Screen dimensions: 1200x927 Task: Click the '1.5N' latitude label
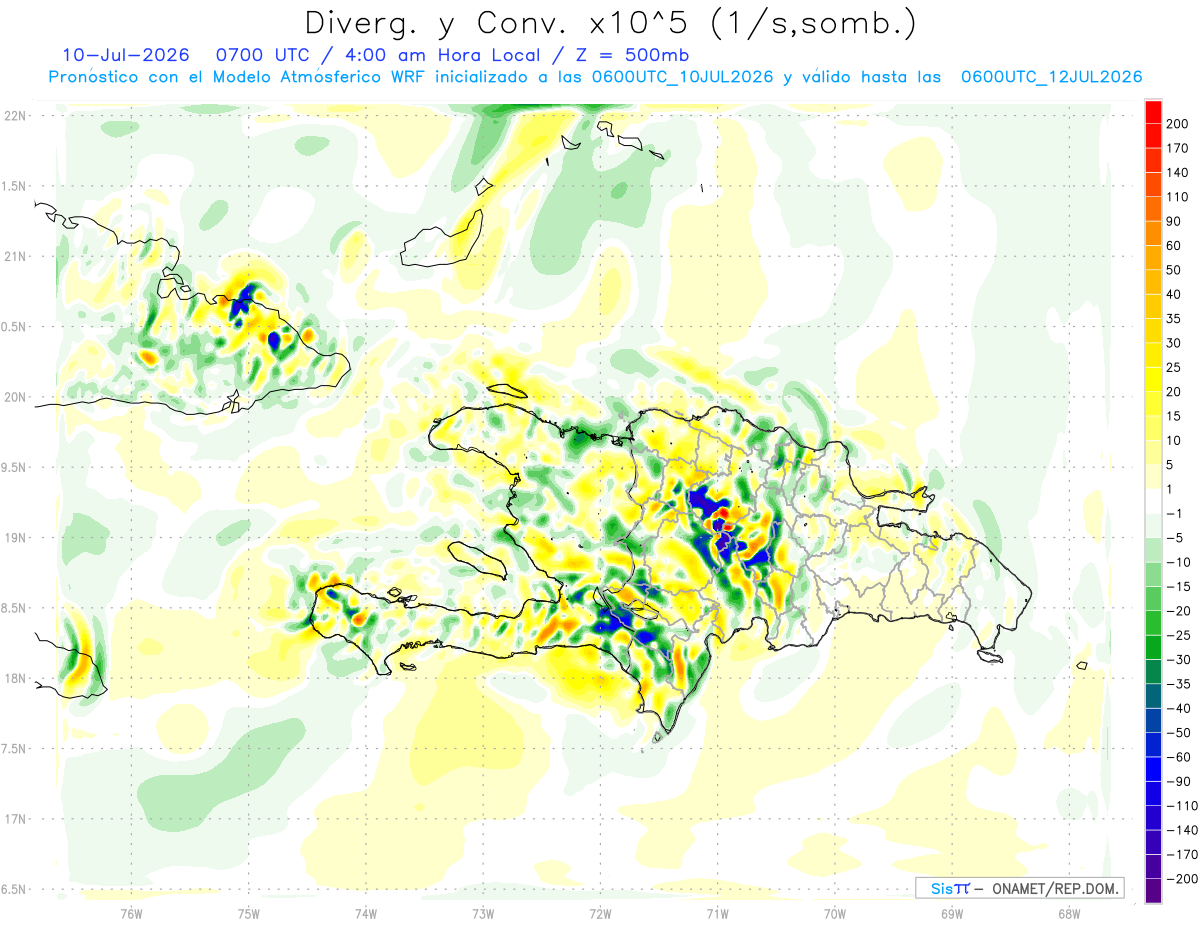pos(15,186)
